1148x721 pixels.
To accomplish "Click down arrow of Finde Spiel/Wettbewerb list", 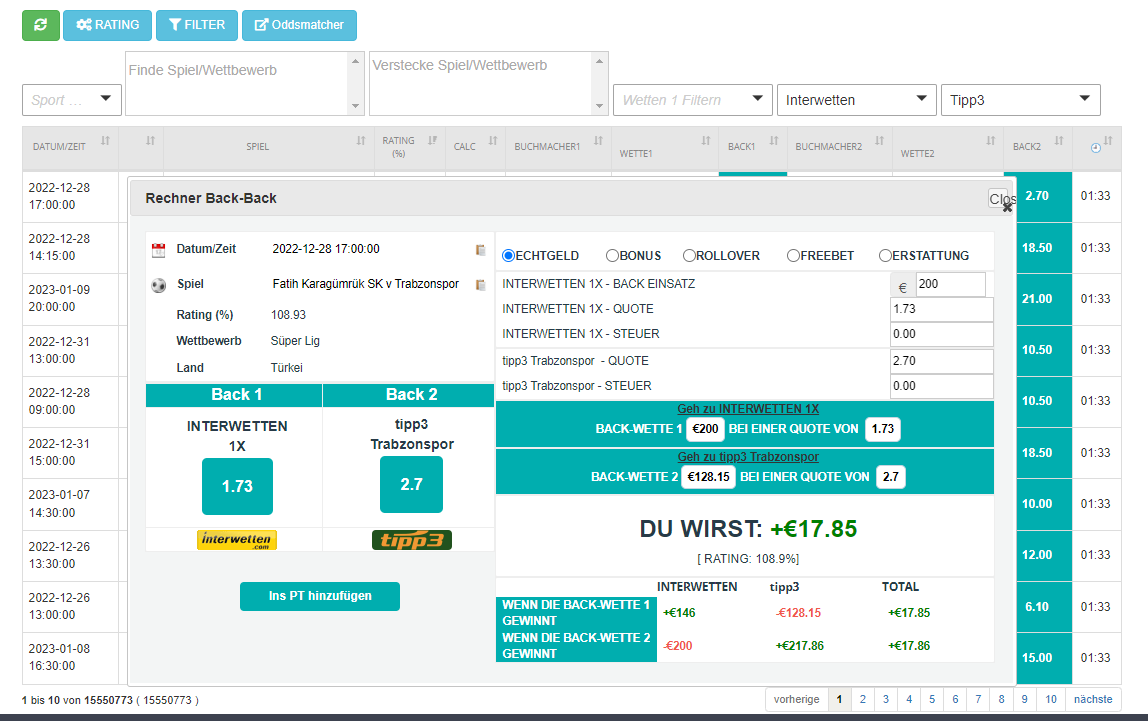I will [x=355, y=106].
